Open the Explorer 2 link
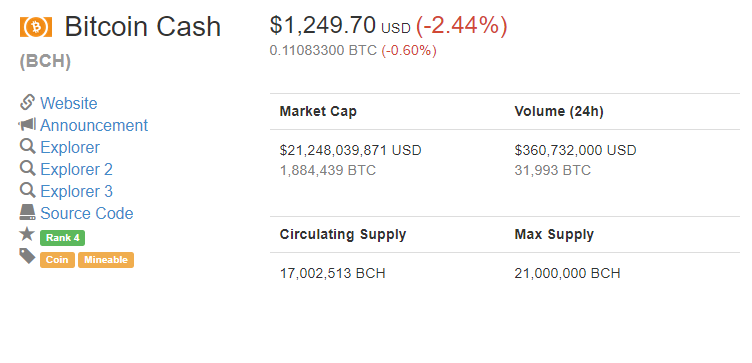 [76, 169]
